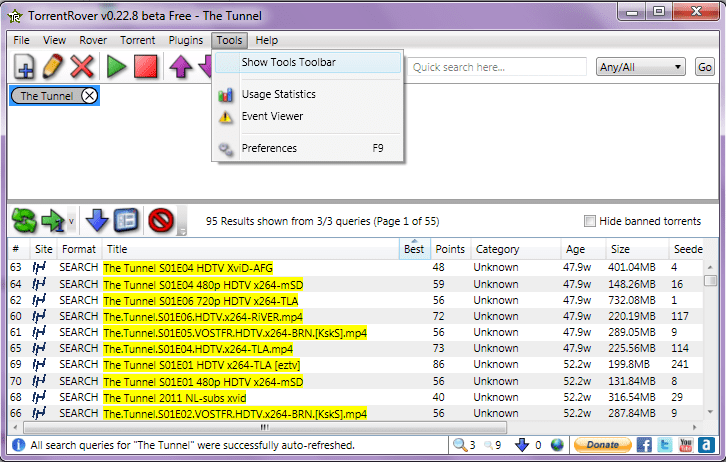This screenshot has height=462, width=726.
Task: Open Event Viewer from Tools menu
Action: coord(307,116)
